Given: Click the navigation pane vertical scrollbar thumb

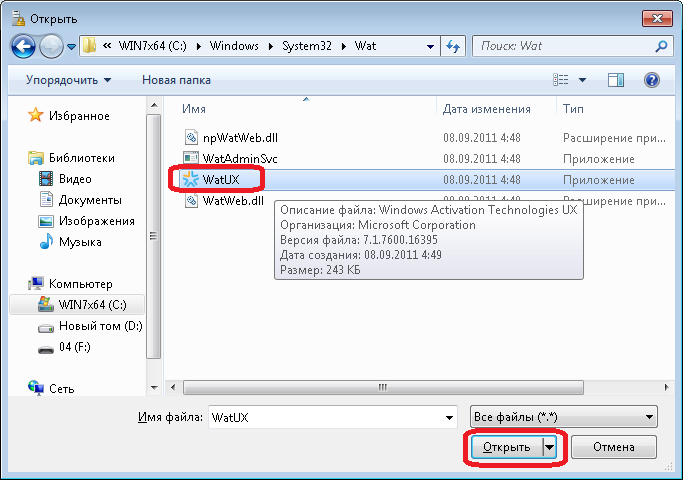Looking at the screenshot, I should 154,236.
